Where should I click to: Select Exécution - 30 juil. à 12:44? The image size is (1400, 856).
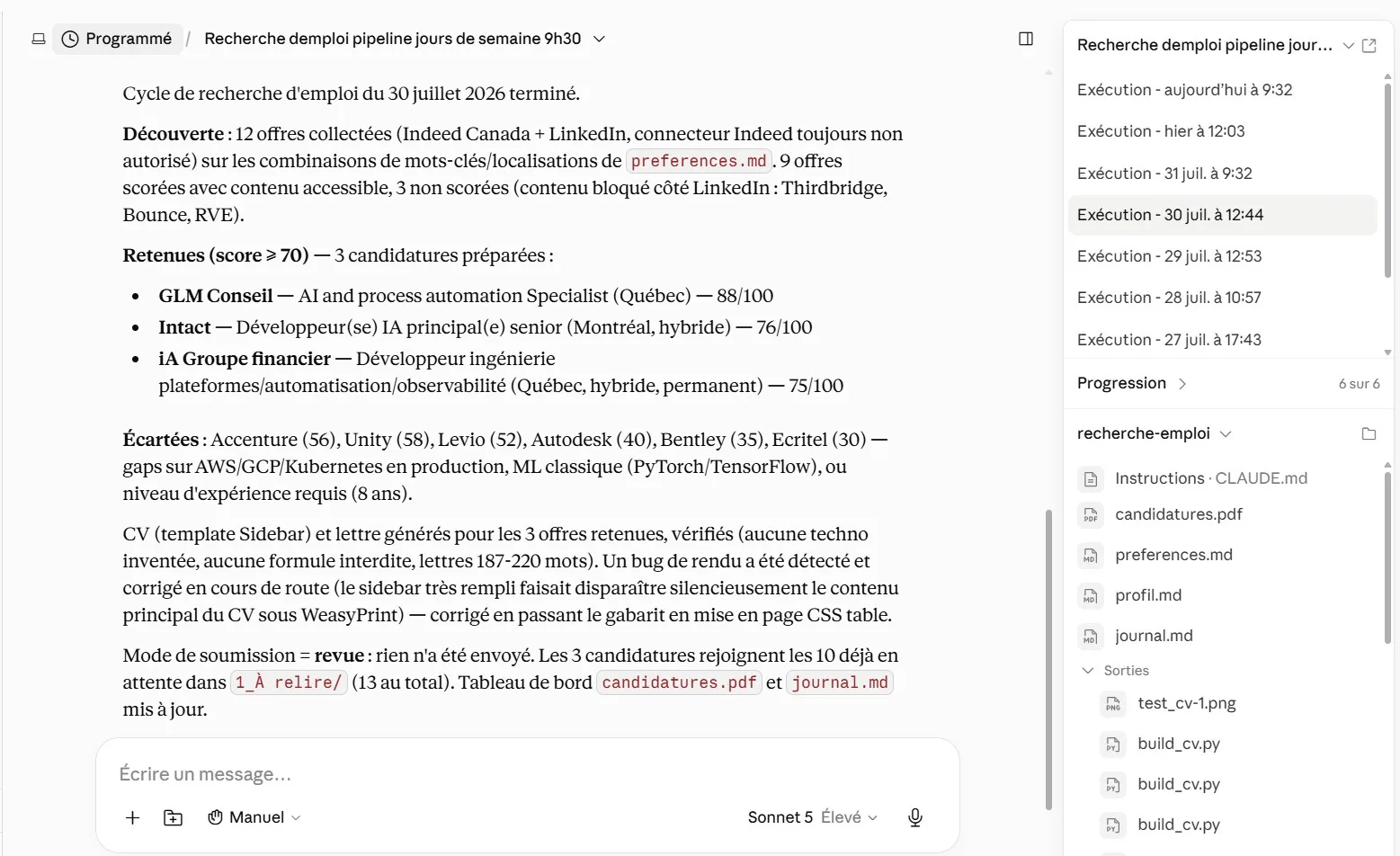[x=1223, y=215]
